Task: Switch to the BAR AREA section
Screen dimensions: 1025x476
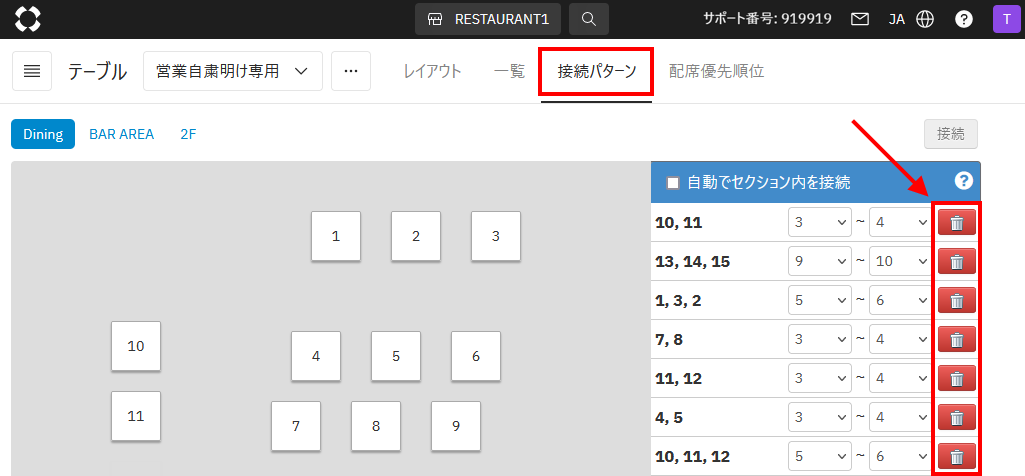Action: click(122, 134)
